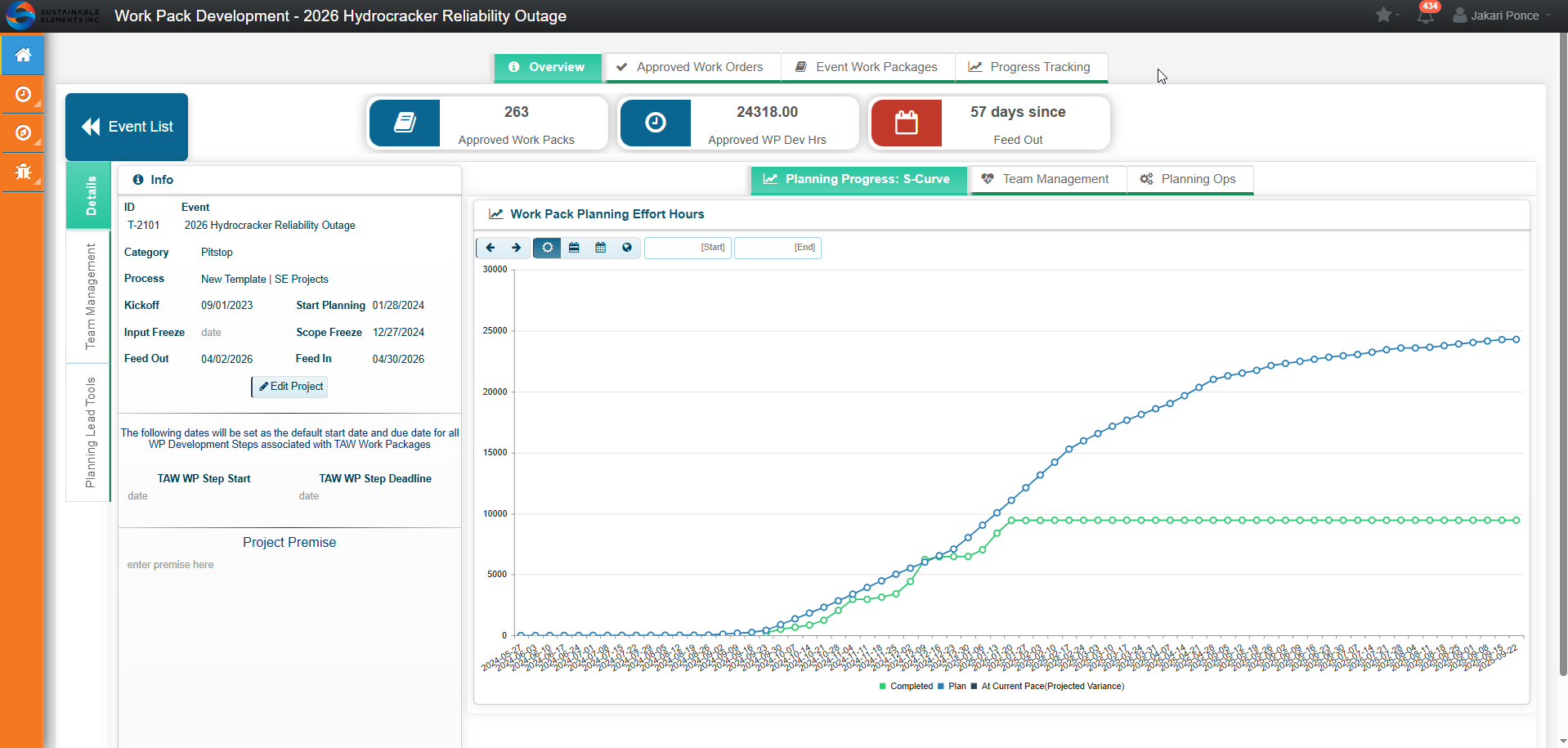
Task: Toggle Completed series in chart legend
Action: [906, 687]
